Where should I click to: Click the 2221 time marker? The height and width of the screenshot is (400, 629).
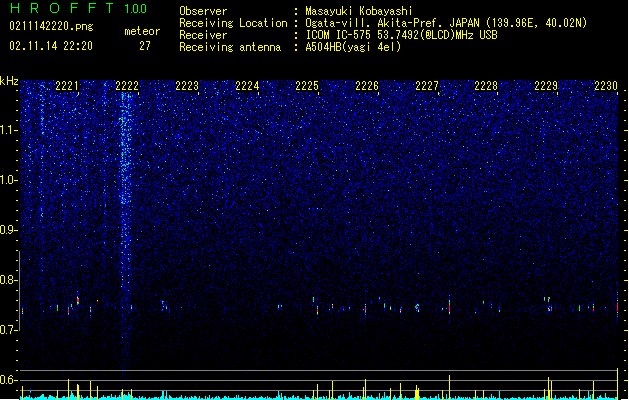click(67, 86)
